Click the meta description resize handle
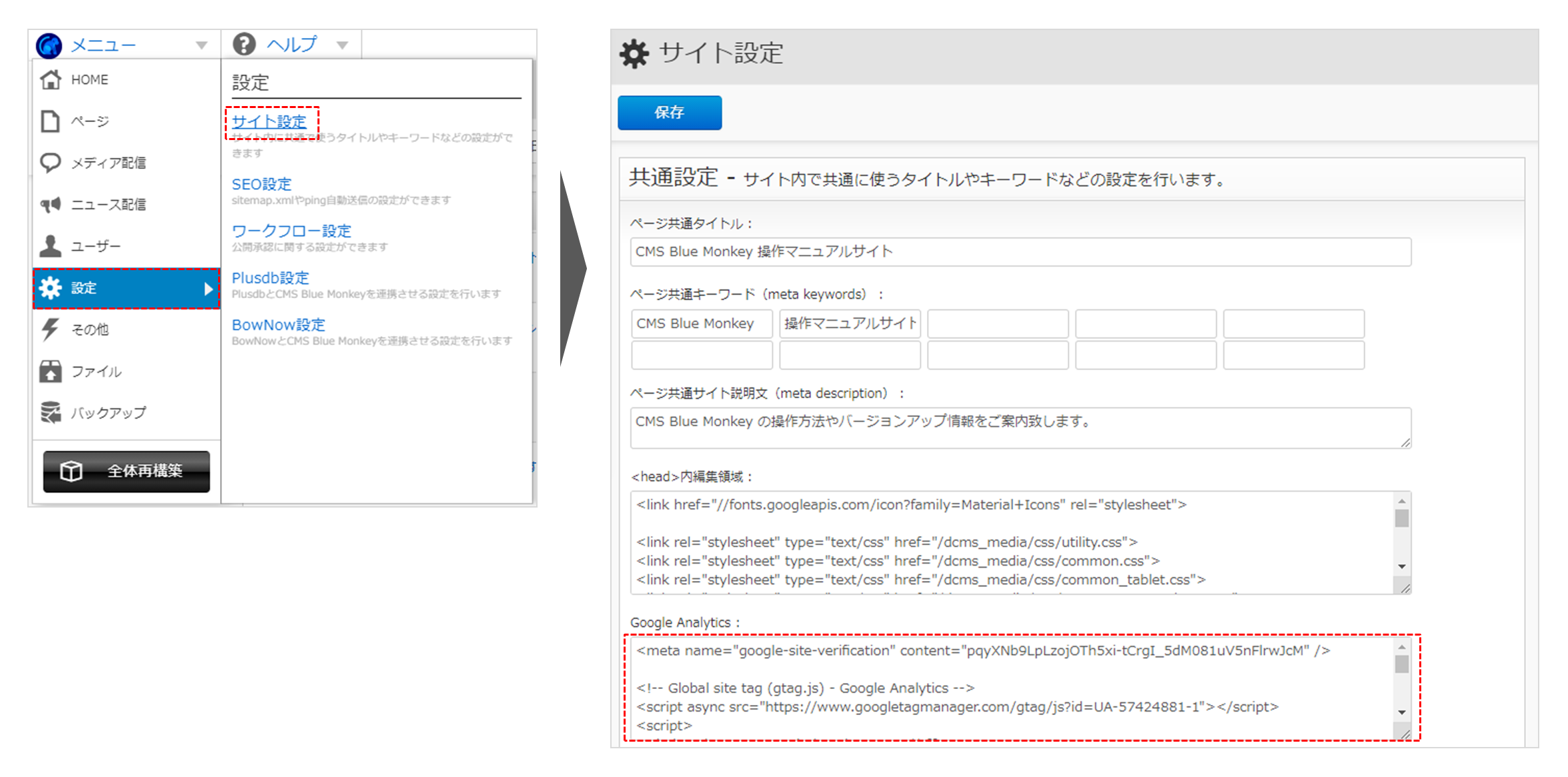The height and width of the screenshot is (777, 1568). (1405, 442)
